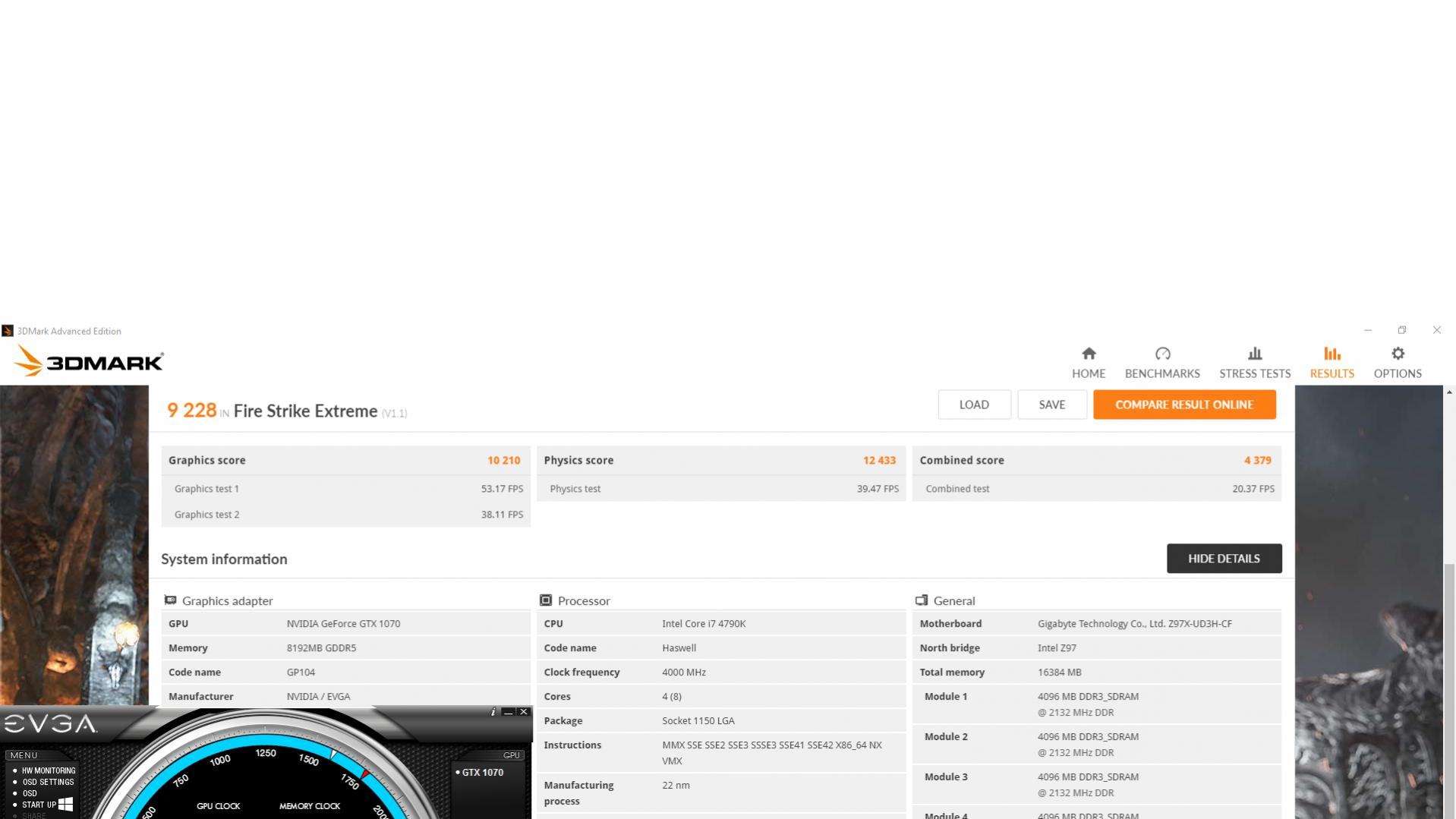Click the General section icon
The image size is (1456, 819).
click(921, 600)
